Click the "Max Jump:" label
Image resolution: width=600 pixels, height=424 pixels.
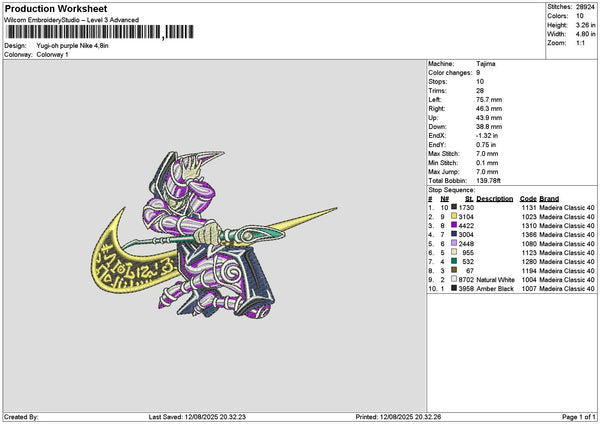pyautogui.click(x=444, y=172)
